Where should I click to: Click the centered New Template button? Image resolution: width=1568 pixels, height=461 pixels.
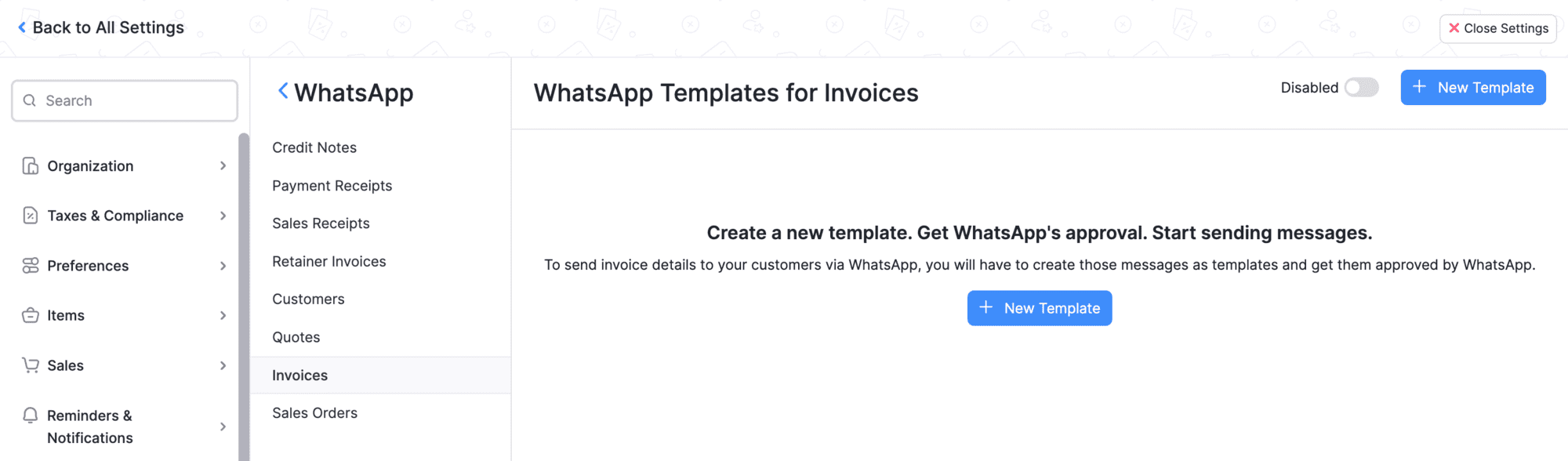pos(1039,308)
